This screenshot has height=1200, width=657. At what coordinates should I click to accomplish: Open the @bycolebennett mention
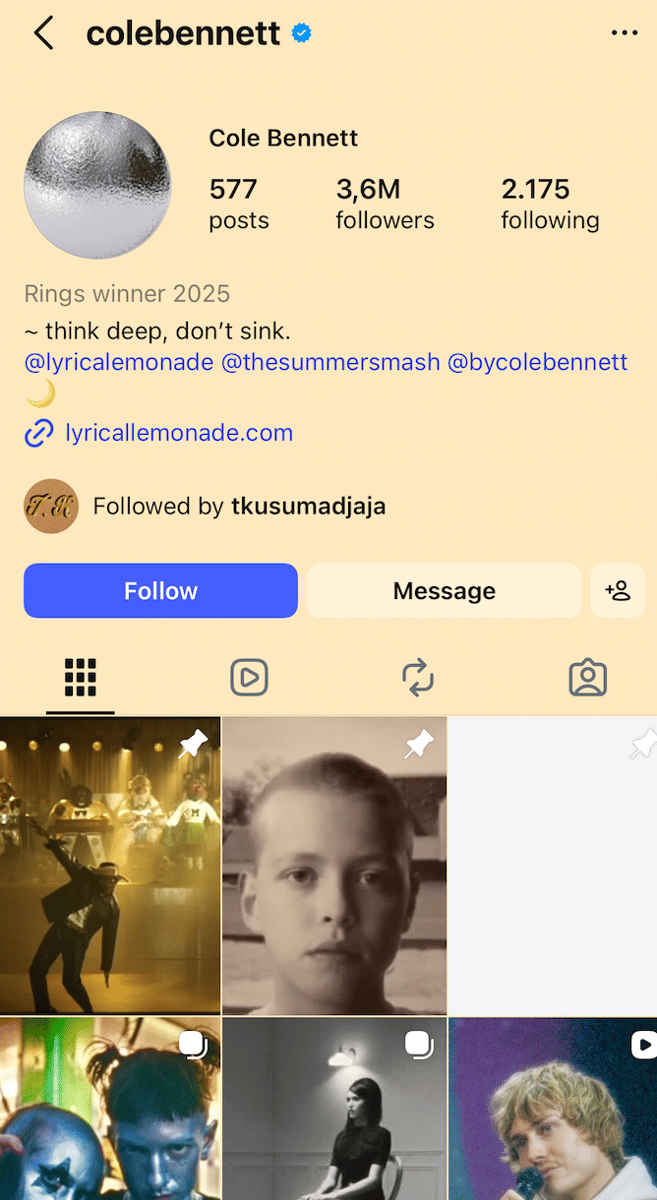pos(537,362)
